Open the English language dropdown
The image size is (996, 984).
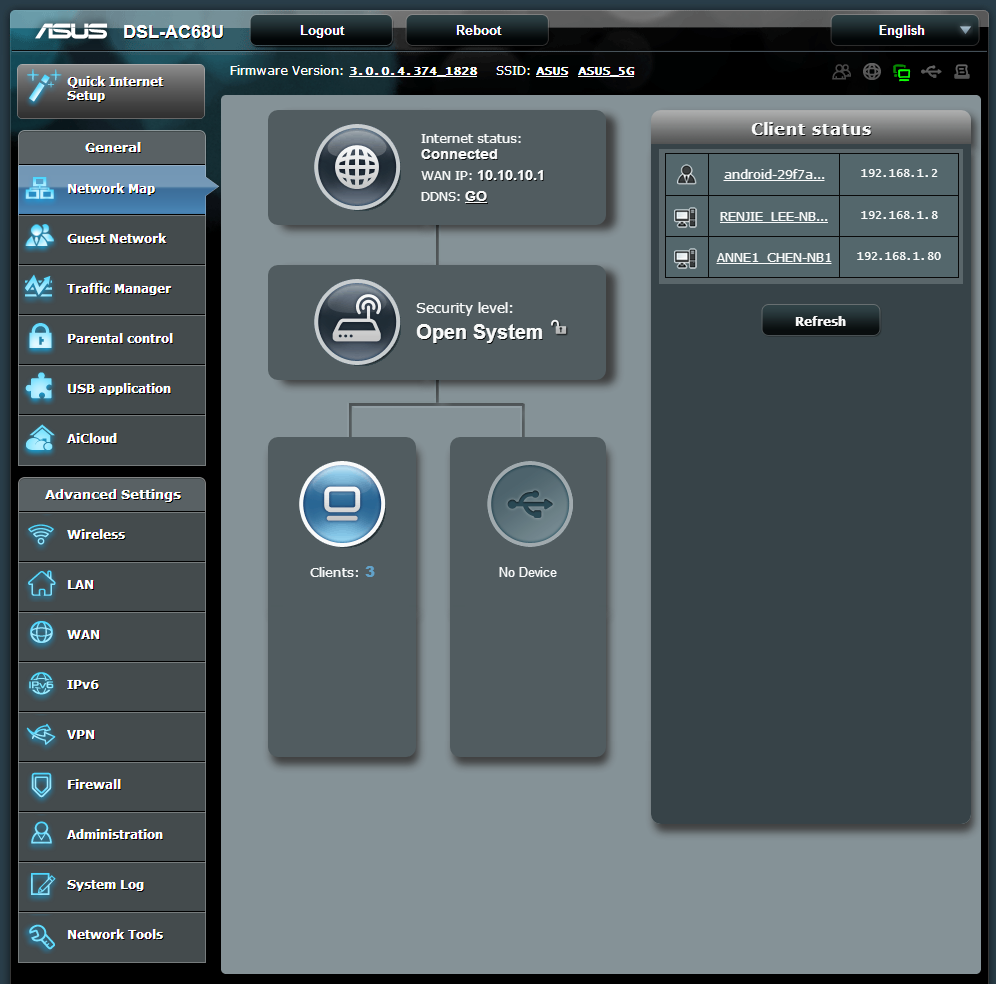coord(905,30)
